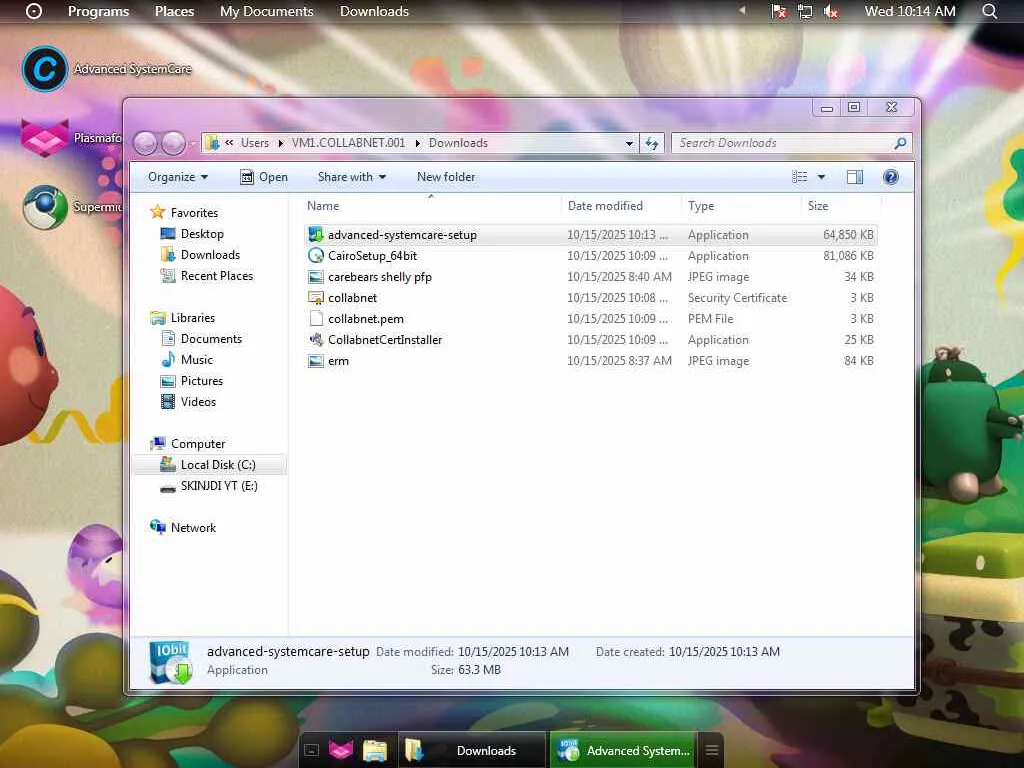Select the erm JPEG image icon
1024x768 pixels.
click(316, 360)
